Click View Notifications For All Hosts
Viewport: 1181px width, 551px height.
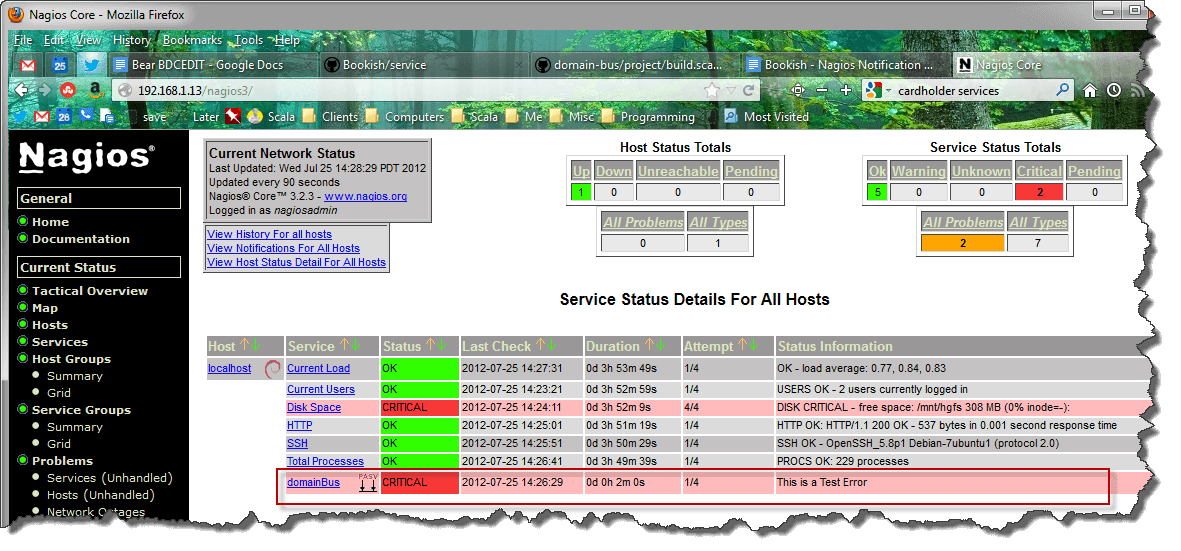[283, 248]
